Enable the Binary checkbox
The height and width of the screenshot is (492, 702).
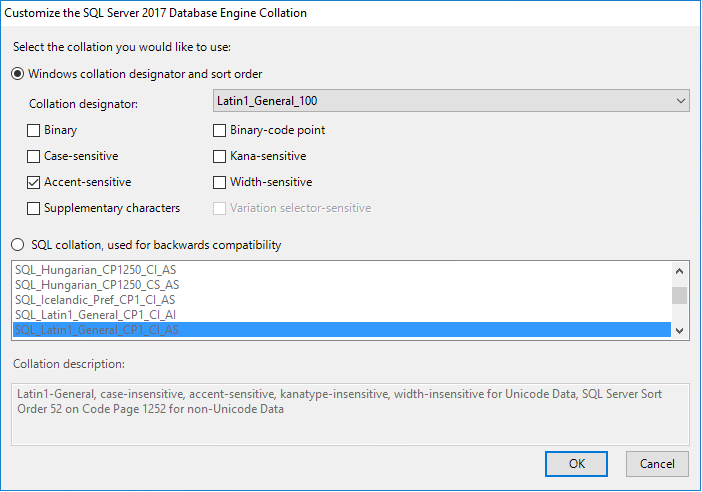(x=35, y=130)
